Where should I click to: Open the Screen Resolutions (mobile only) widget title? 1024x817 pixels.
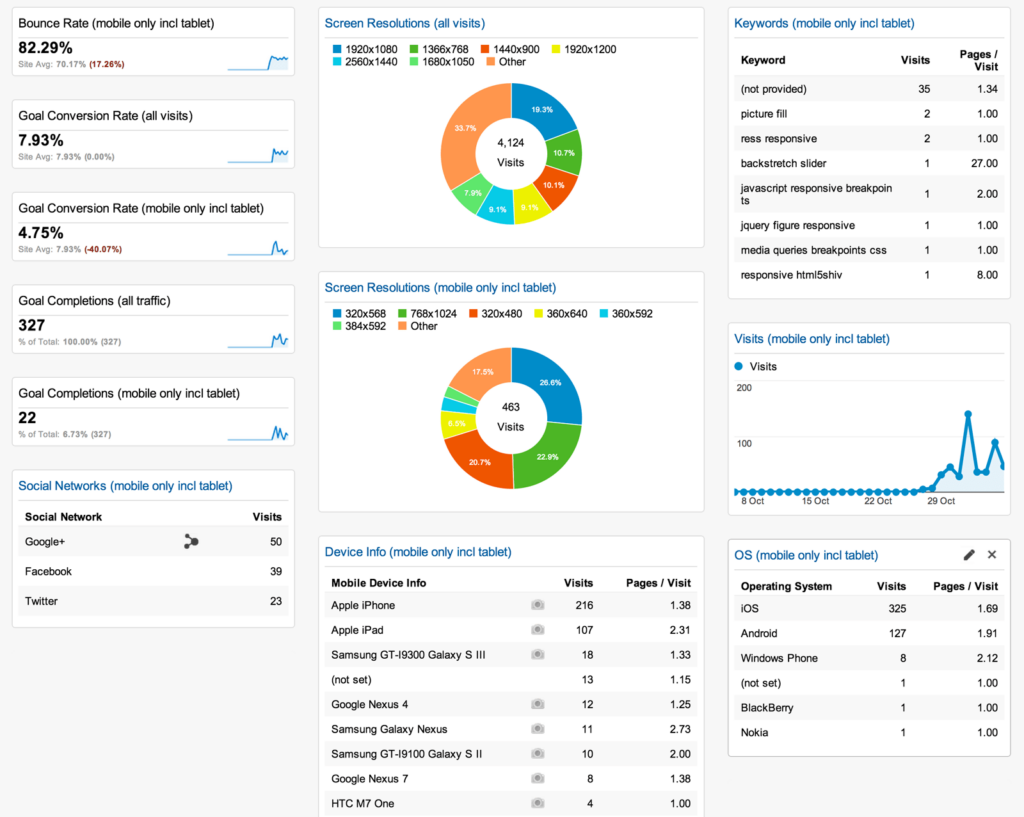(x=440, y=288)
